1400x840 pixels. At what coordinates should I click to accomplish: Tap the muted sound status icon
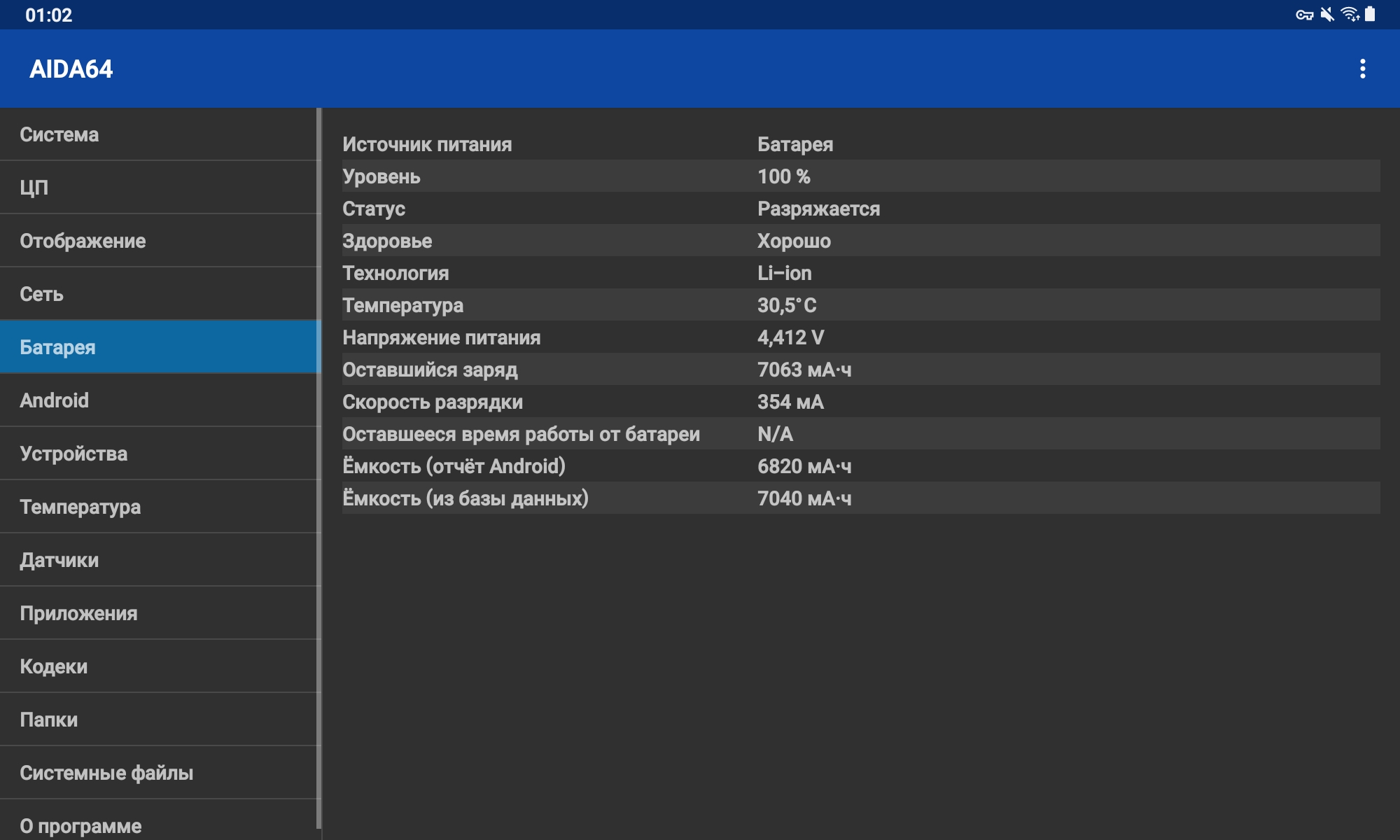tap(1326, 15)
